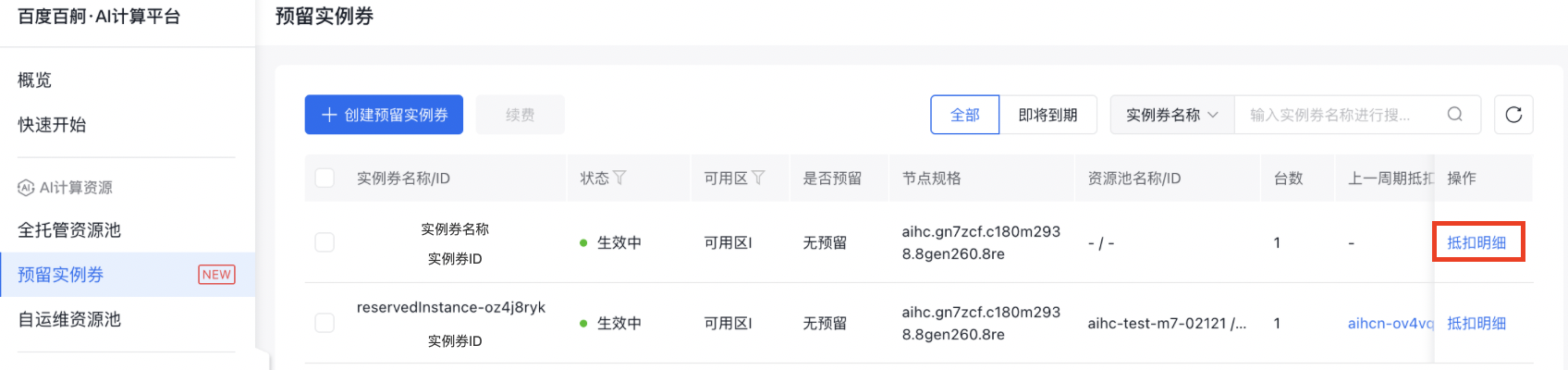Switch to the 全部 filter tab
Image resolution: width=1568 pixels, height=370 pixels.
click(964, 115)
